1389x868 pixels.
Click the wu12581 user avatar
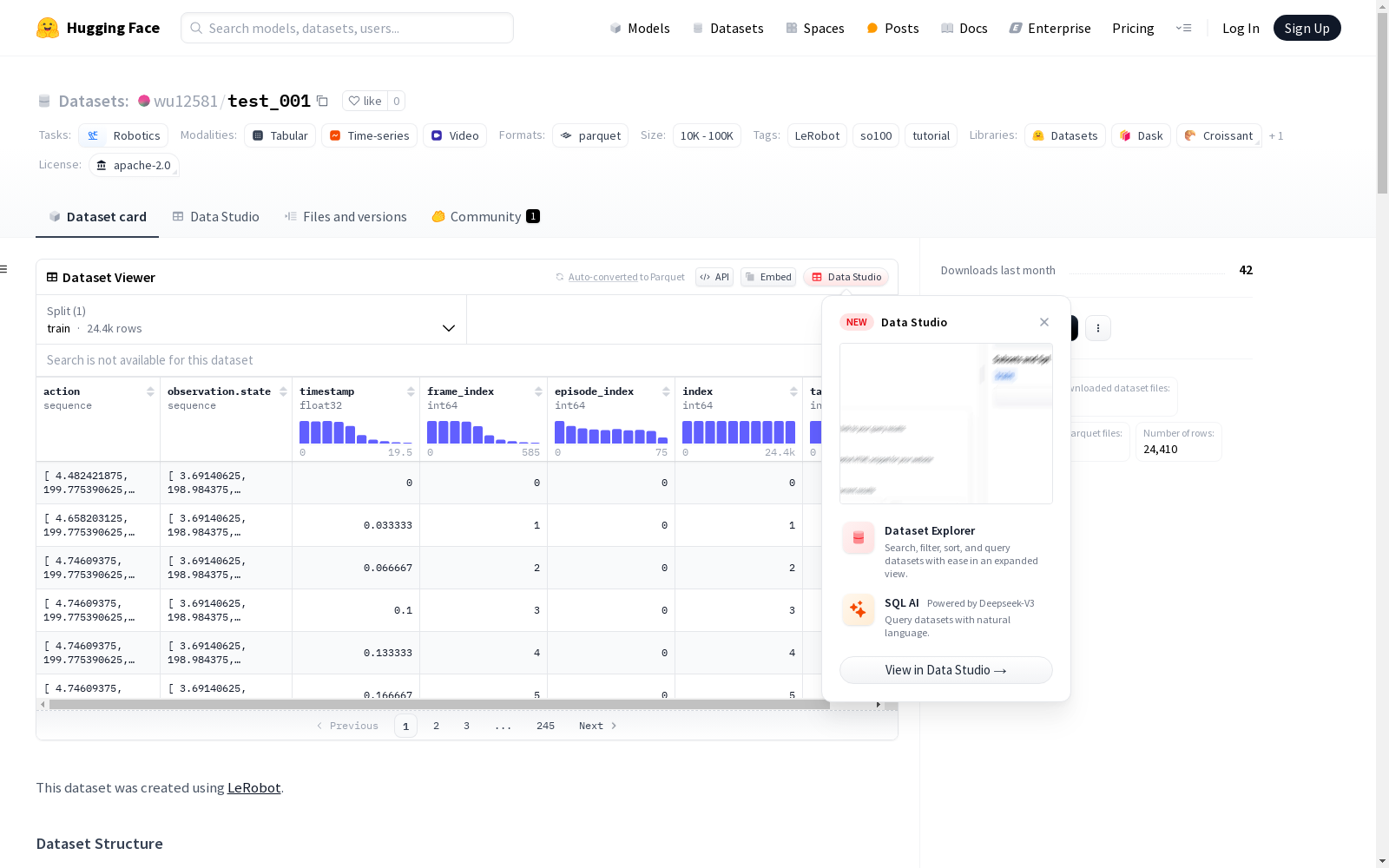(x=144, y=101)
